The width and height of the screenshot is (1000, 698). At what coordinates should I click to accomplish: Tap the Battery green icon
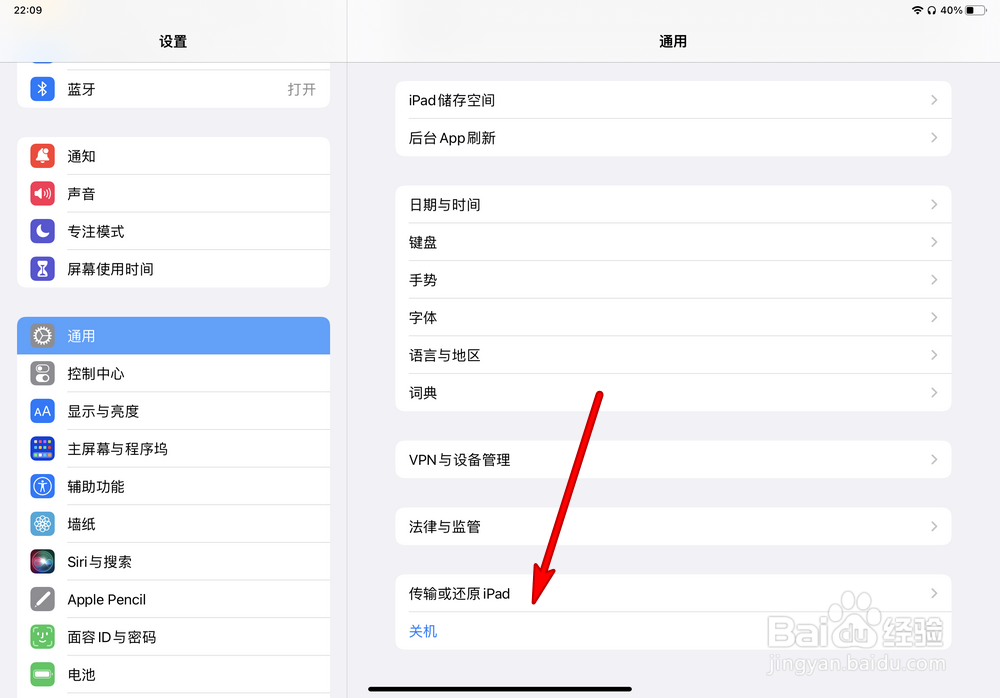click(x=42, y=674)
